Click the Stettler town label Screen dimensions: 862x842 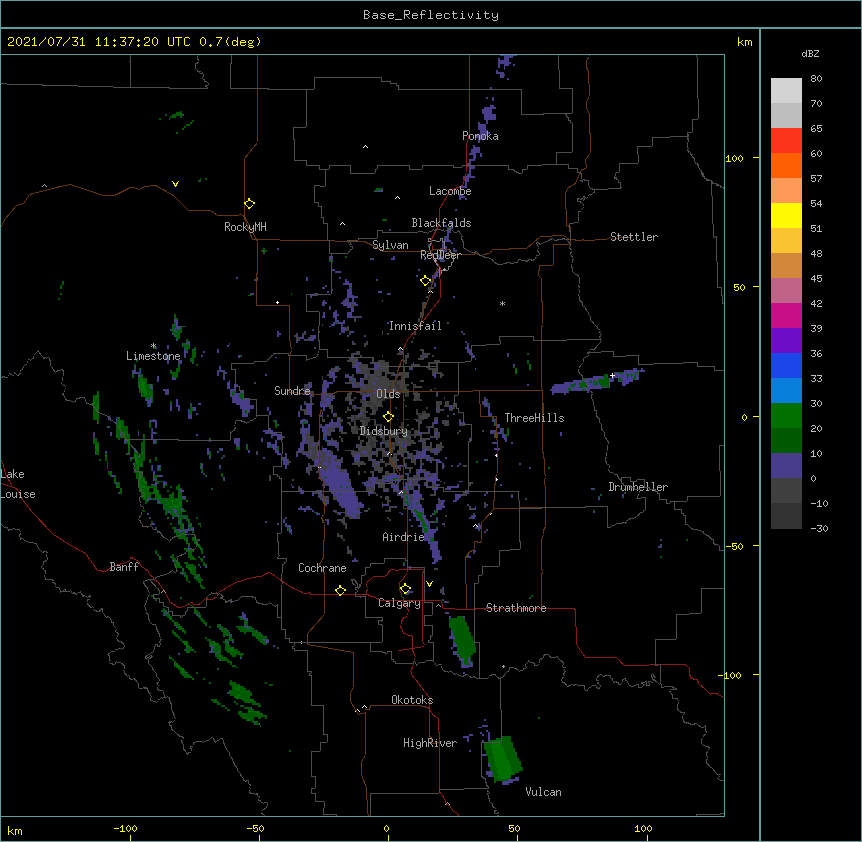[x=634, y=237]
